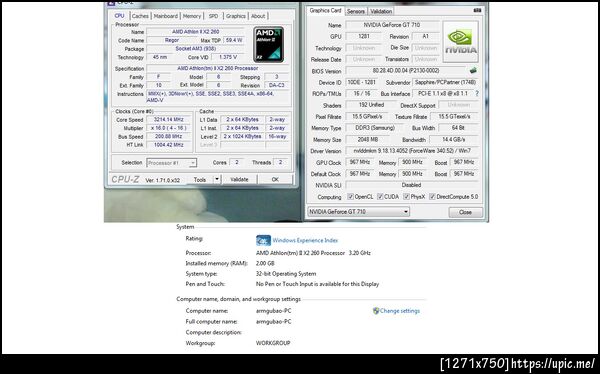Click the shield icon beside Change settings
This screenshot has height=374, width=600.
coord(376,311)
